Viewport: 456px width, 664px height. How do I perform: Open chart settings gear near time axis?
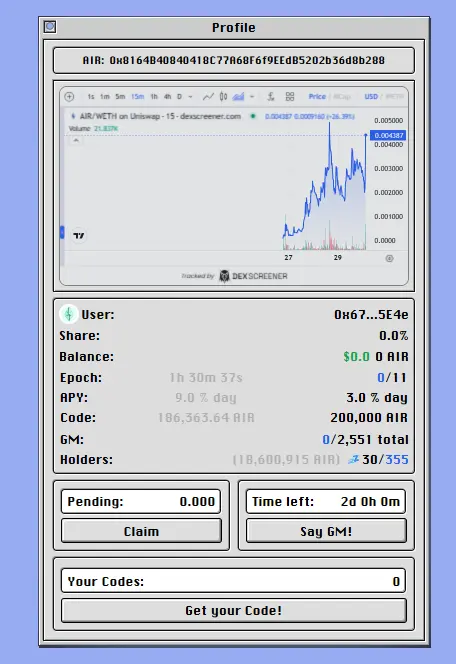390,258
